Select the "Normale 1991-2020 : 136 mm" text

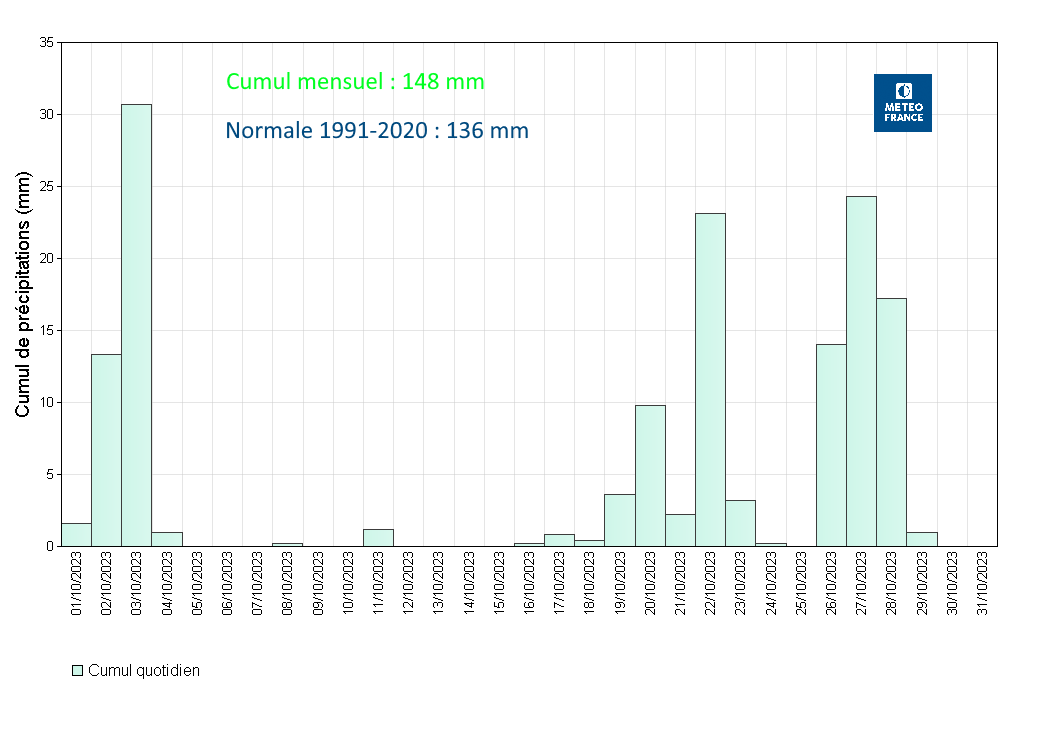(x=377, y=130)
